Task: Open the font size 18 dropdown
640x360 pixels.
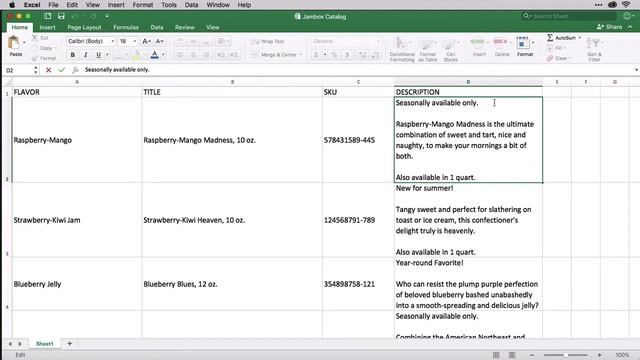Action: 135,41
